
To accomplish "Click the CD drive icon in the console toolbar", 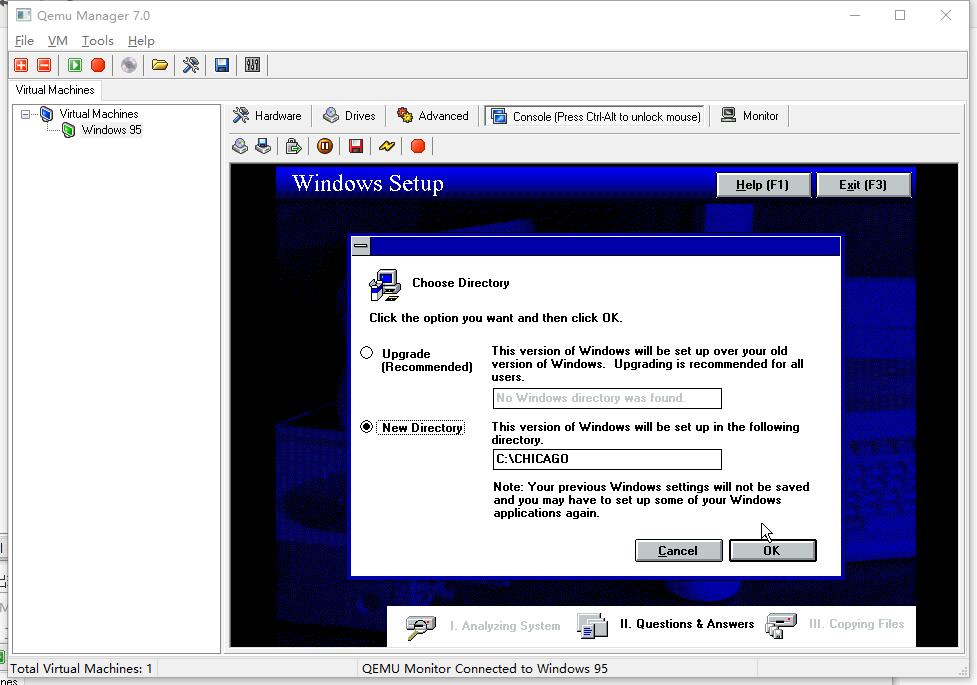I will [x=240, y=146].
